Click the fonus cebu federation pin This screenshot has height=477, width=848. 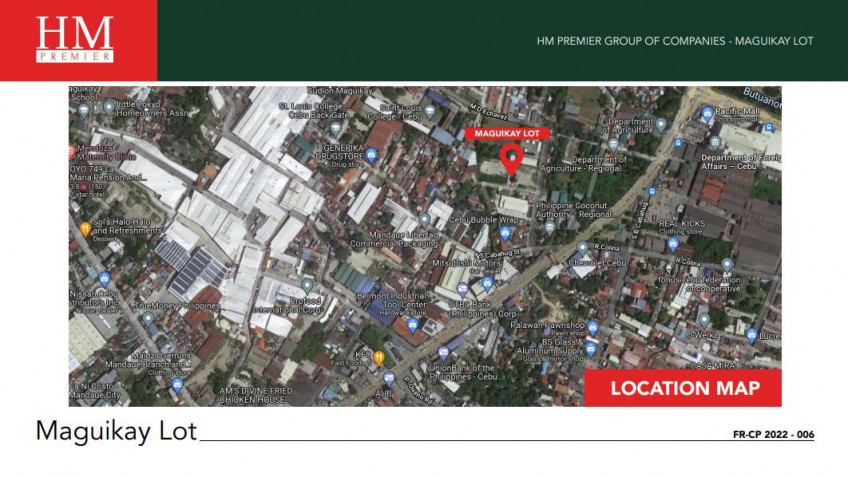point(727,265)
